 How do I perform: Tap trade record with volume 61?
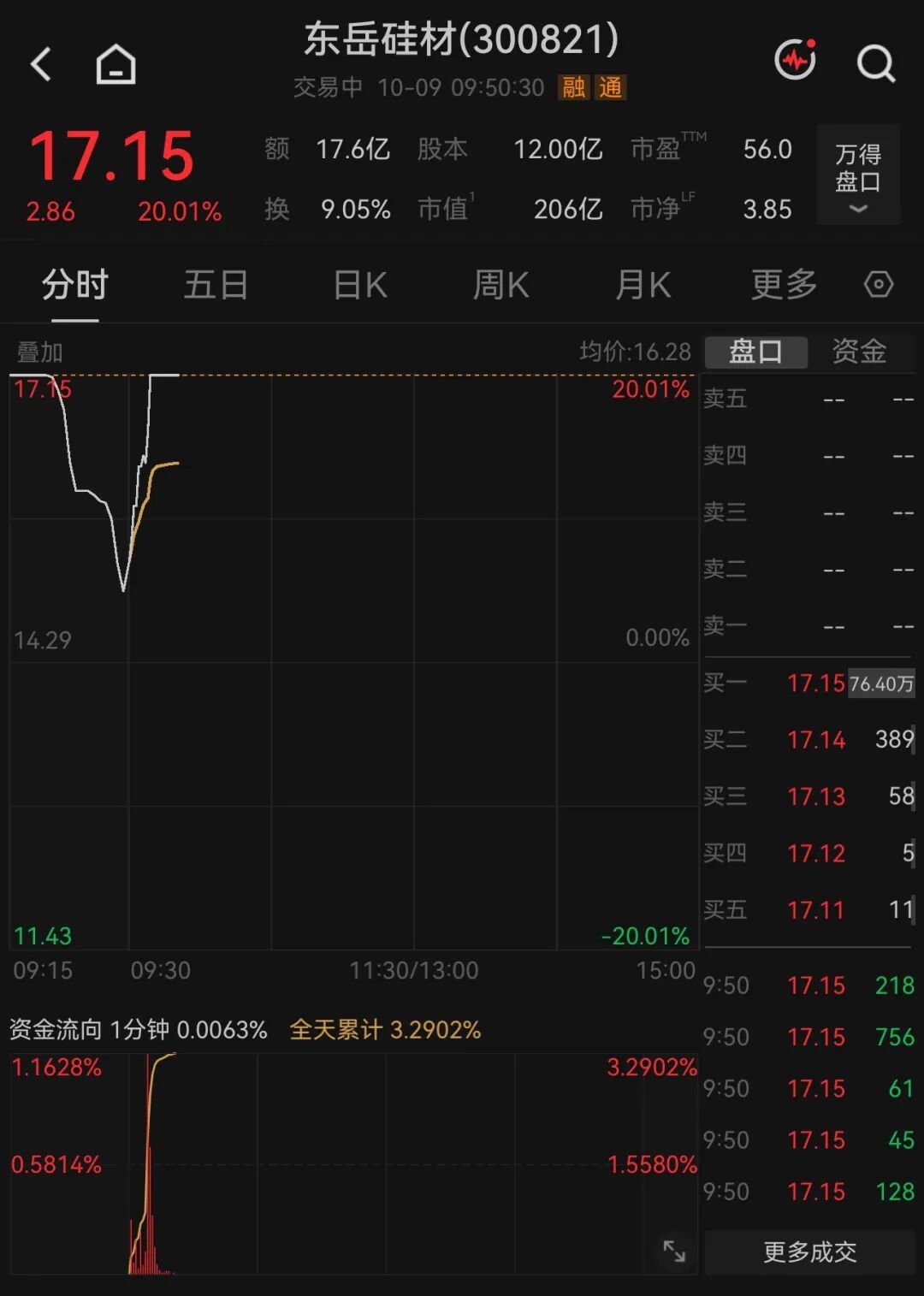click(x=809, y=1088)
